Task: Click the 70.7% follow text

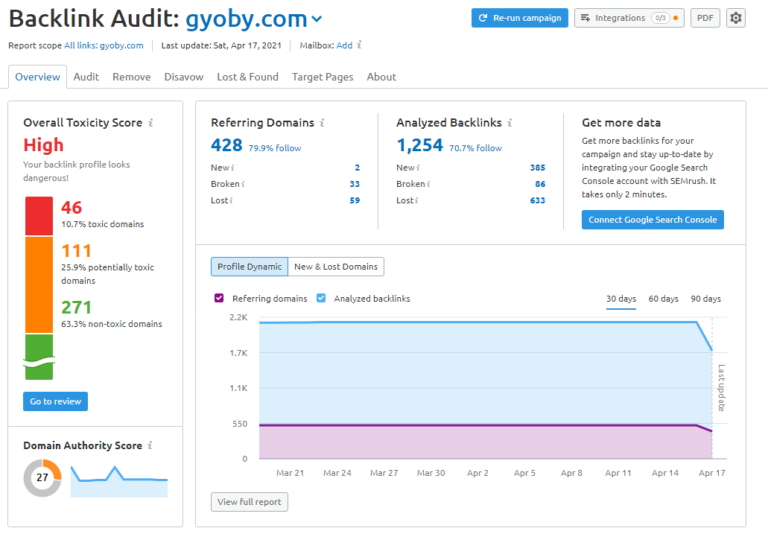Action: click(476, 148)
